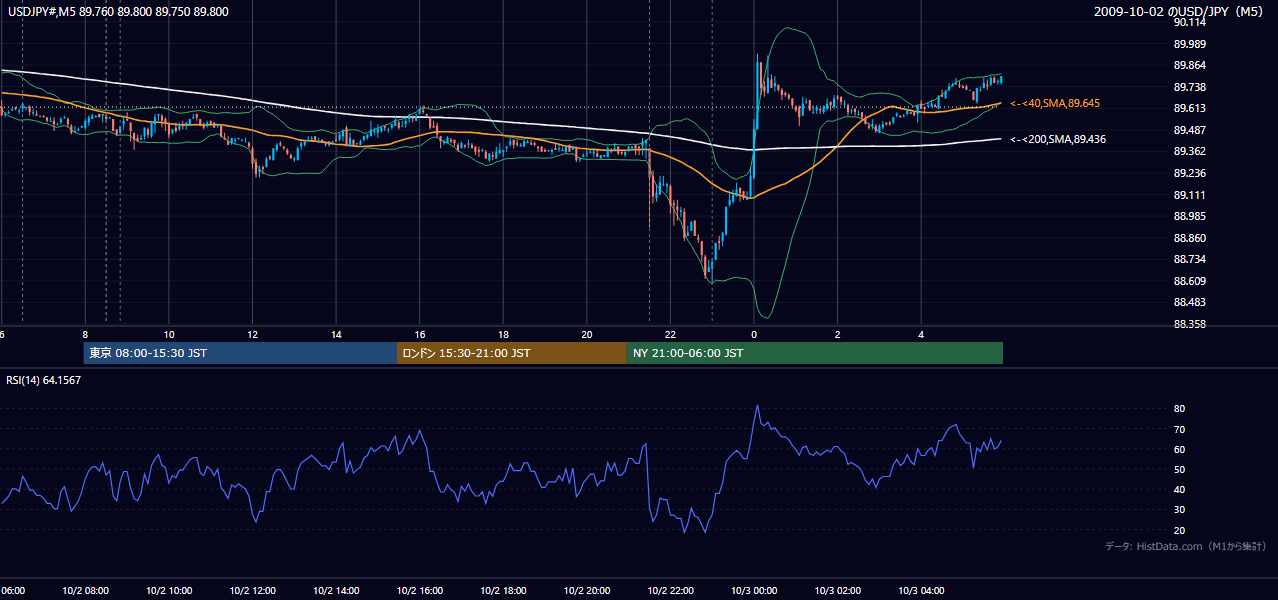The height and width of the screenshot is (600, 1278).
Task: Click bottom time label 10/2 18:00
Action: 504,591
